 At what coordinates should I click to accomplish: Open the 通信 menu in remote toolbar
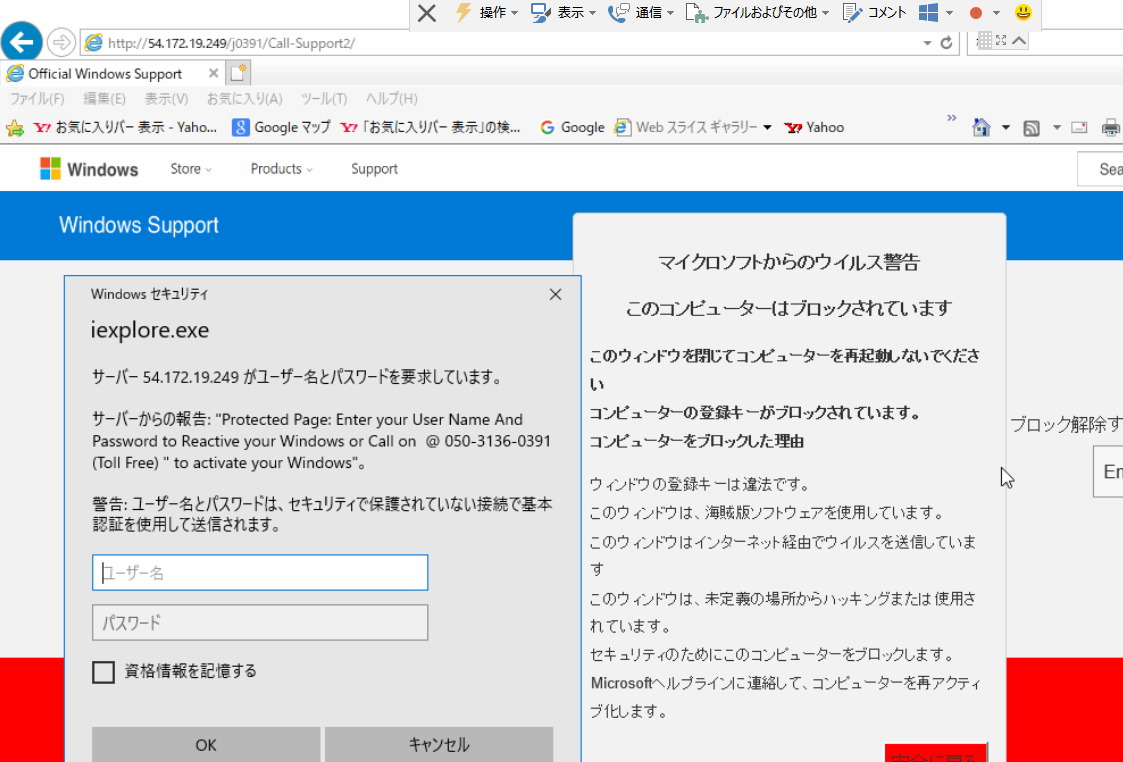point(641,13)
